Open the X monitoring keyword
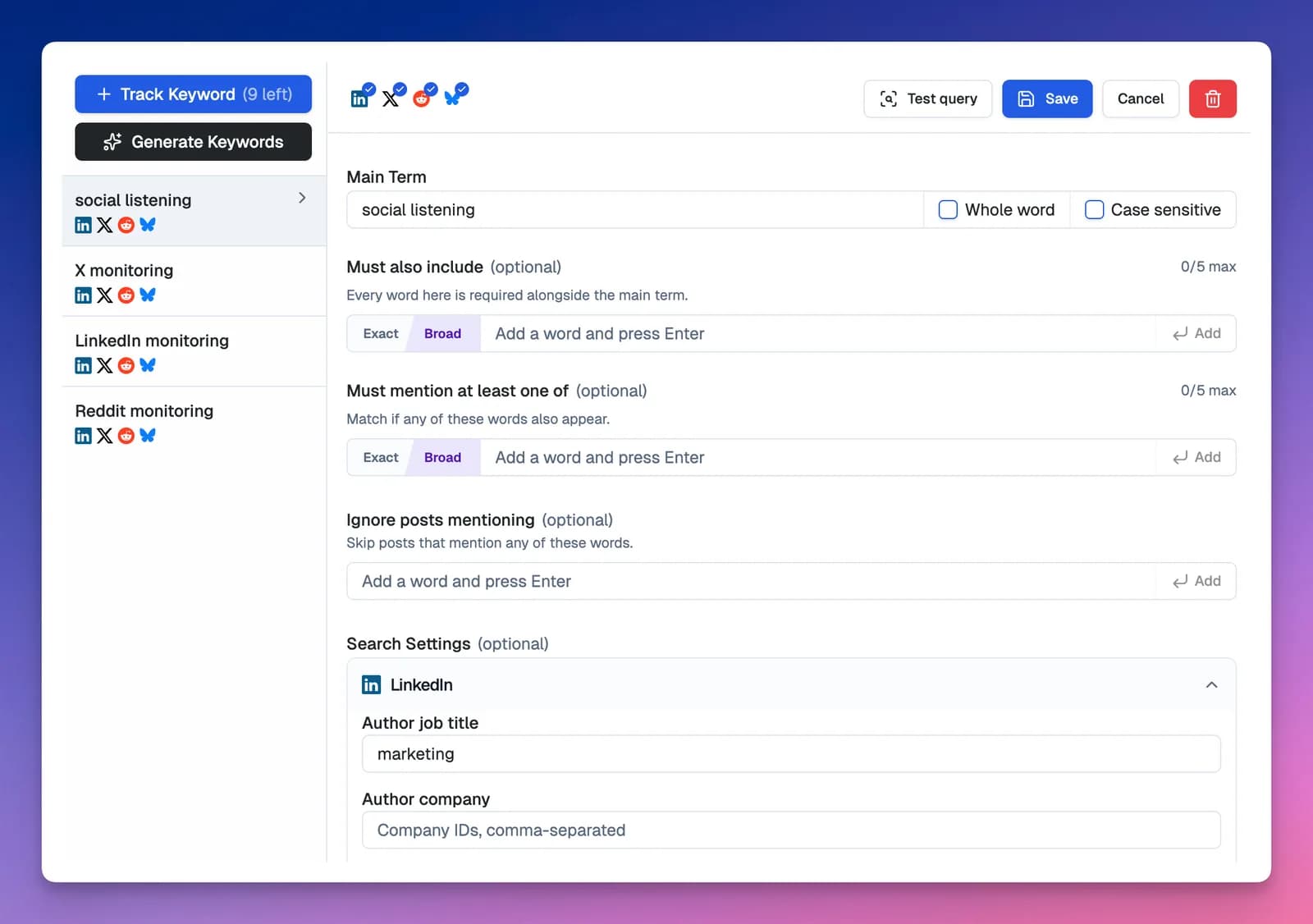The height and width of the screenshot is (924, 1313). (194, 281)
